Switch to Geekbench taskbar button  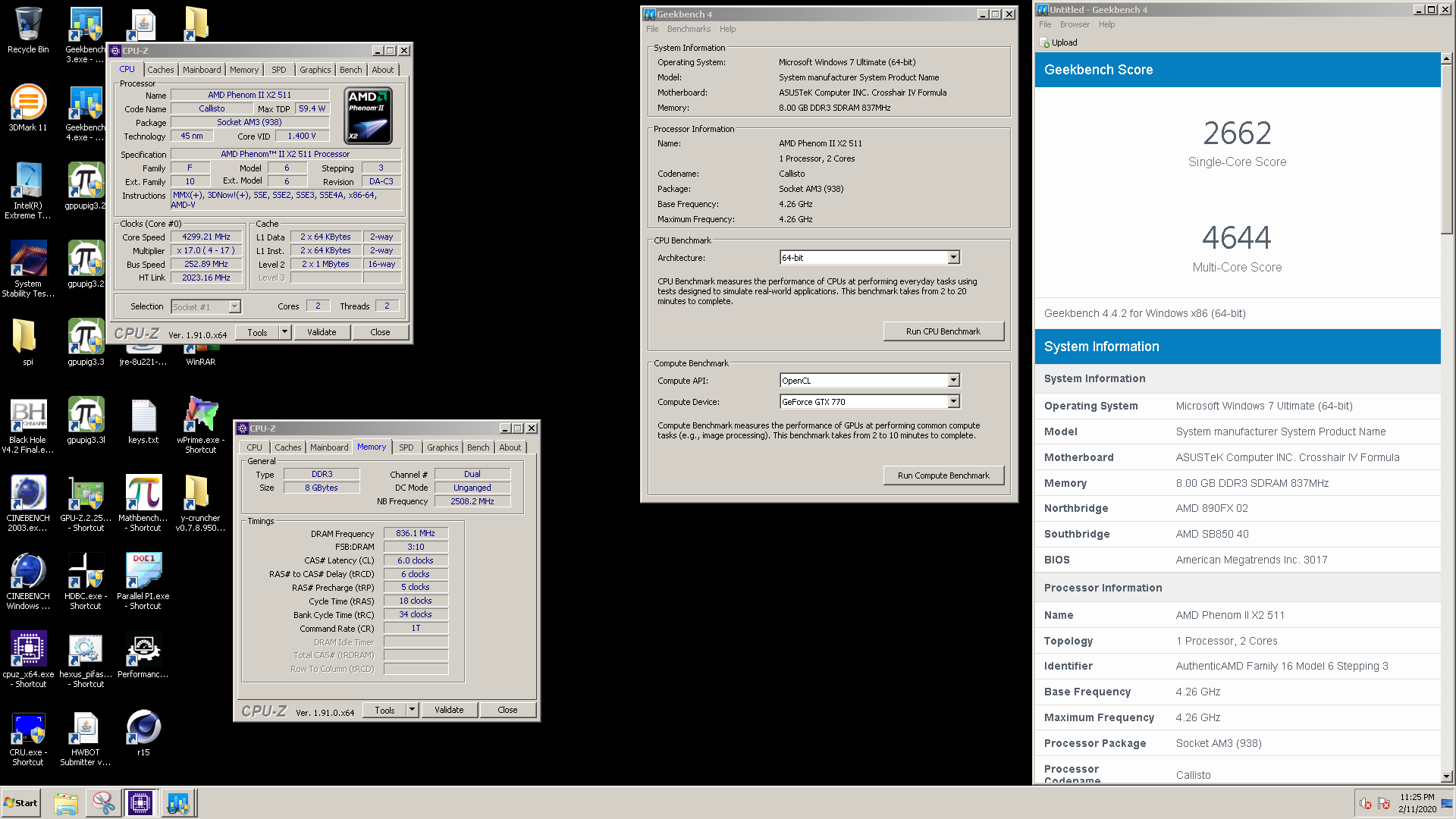(x=178, y=803)
